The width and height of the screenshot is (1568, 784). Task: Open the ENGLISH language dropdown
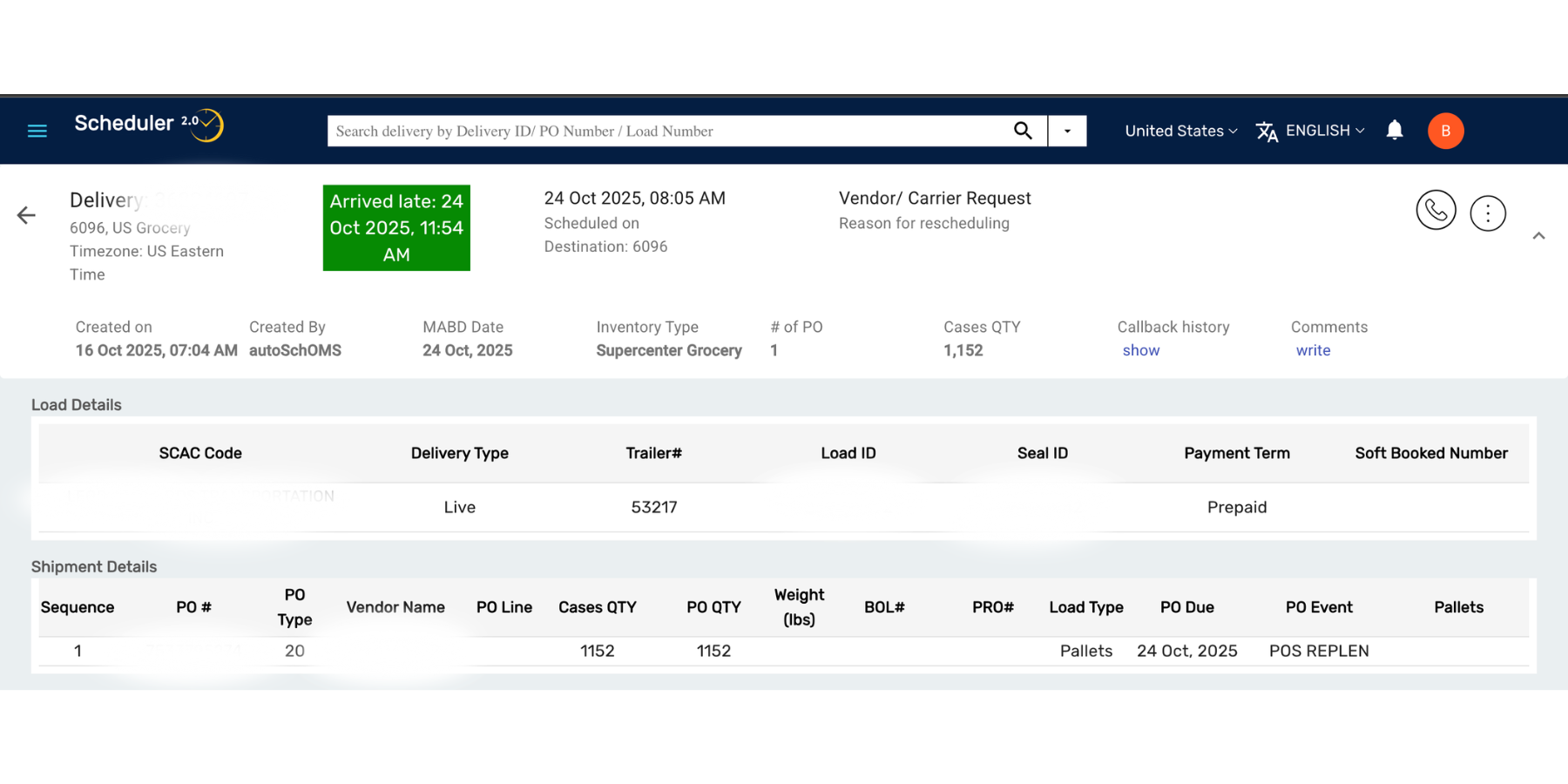pos(1318,131)
